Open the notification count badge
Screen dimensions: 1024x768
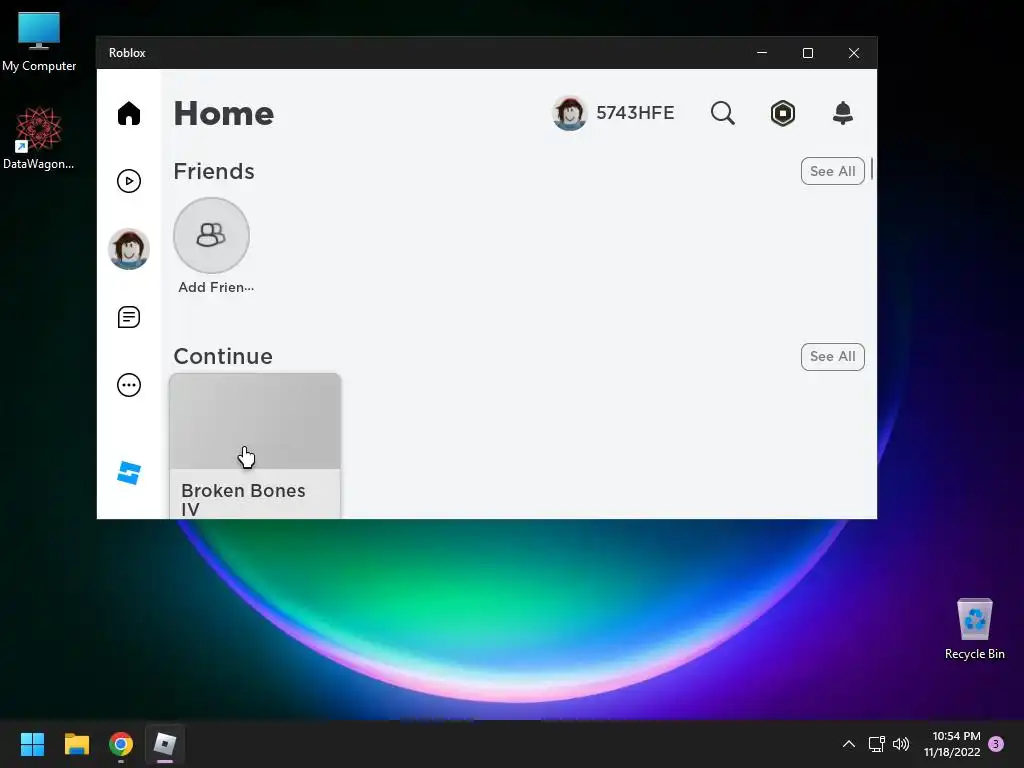pos(996,744)
